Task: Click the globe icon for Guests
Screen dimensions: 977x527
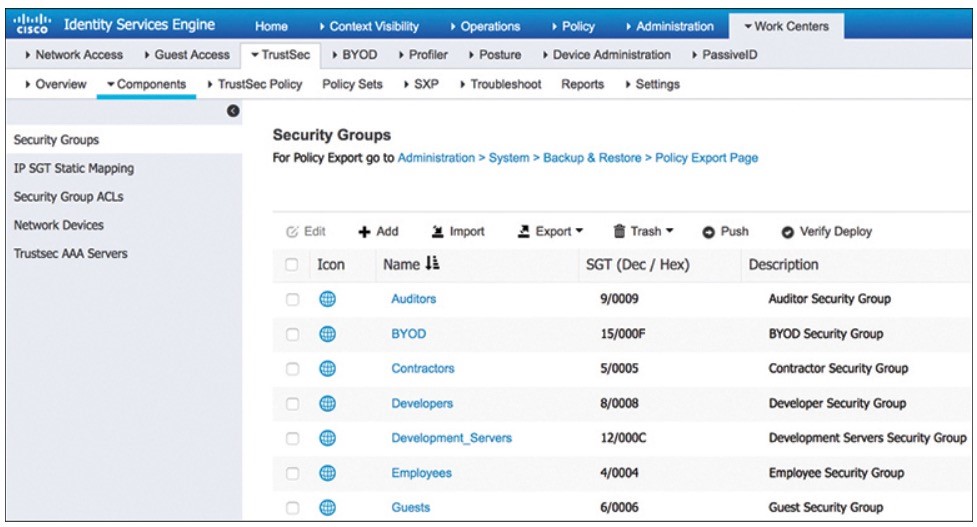Action: click(327, 508)
